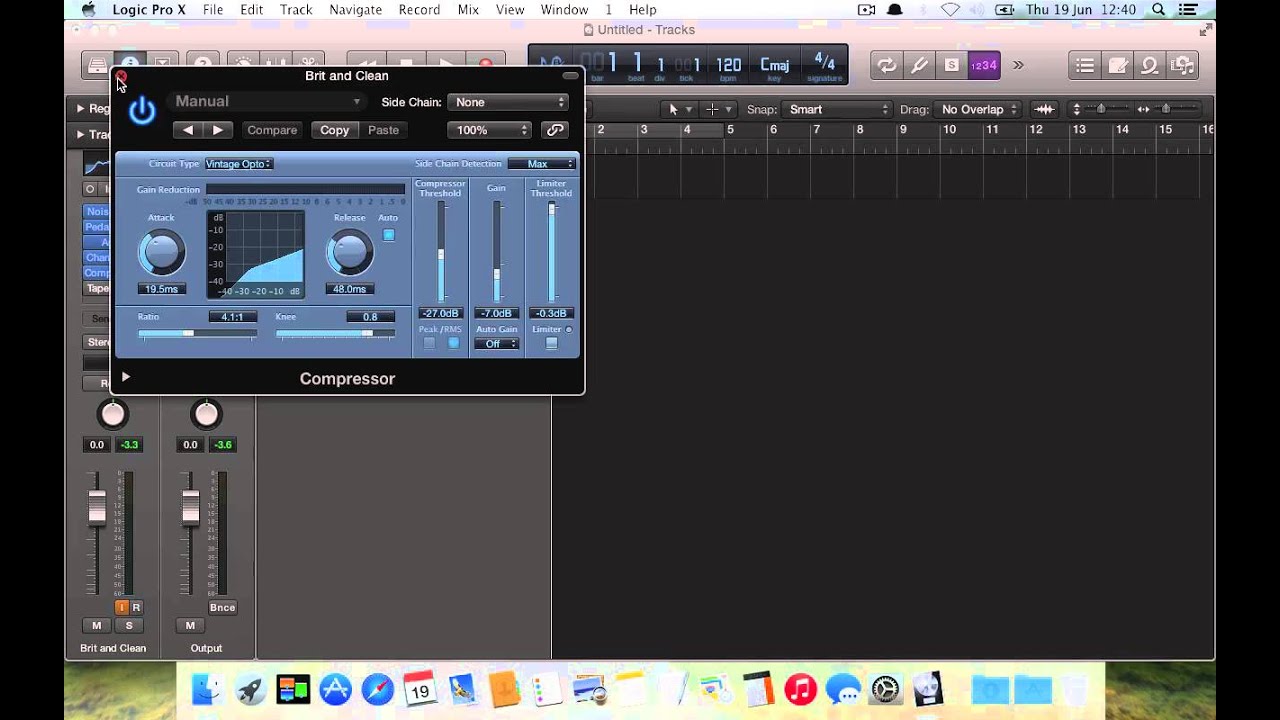Open the Side Chain None dropdown

tap(508, 102)
